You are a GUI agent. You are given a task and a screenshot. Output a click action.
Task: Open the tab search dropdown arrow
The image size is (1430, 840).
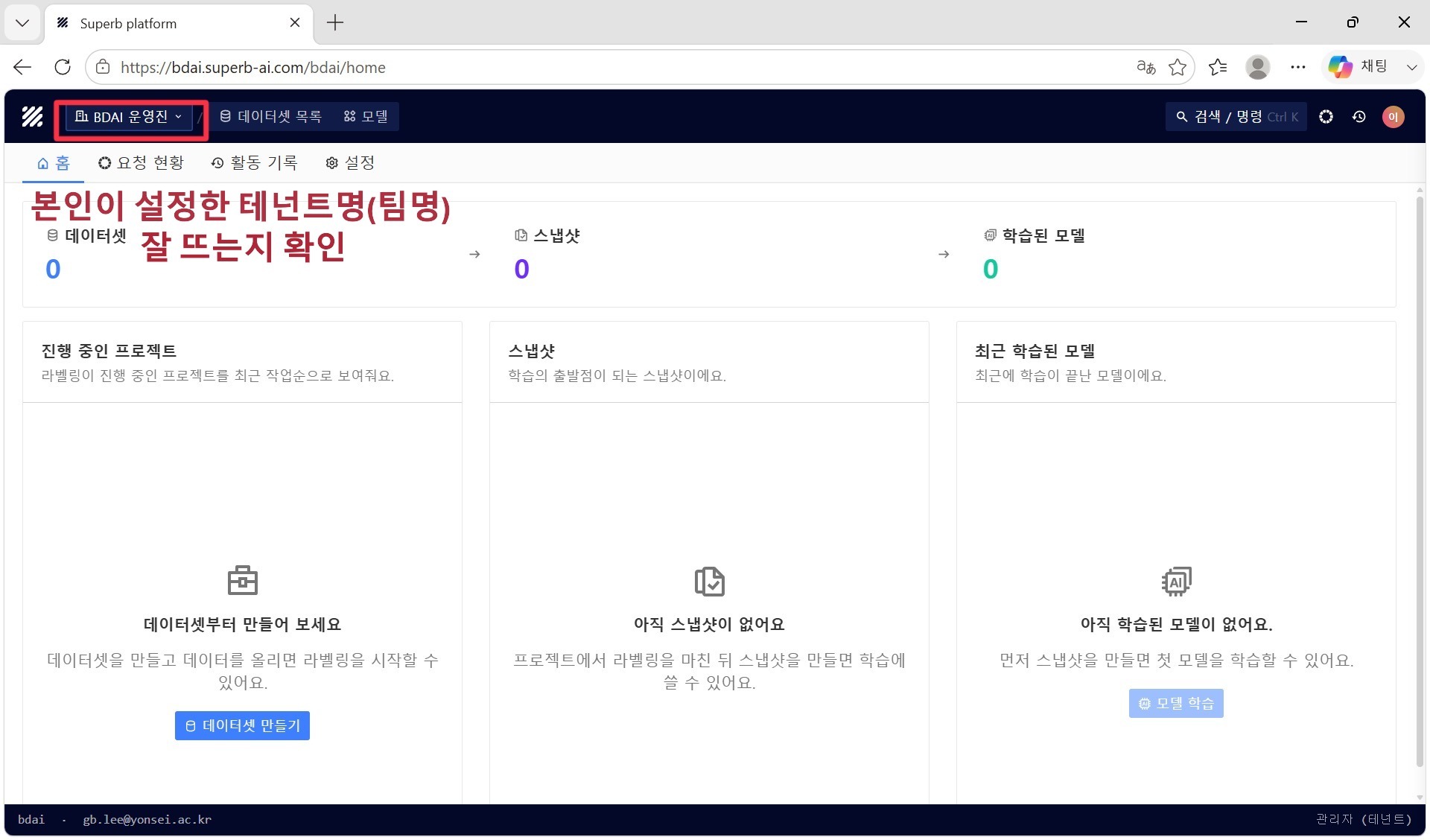(22, 22)
